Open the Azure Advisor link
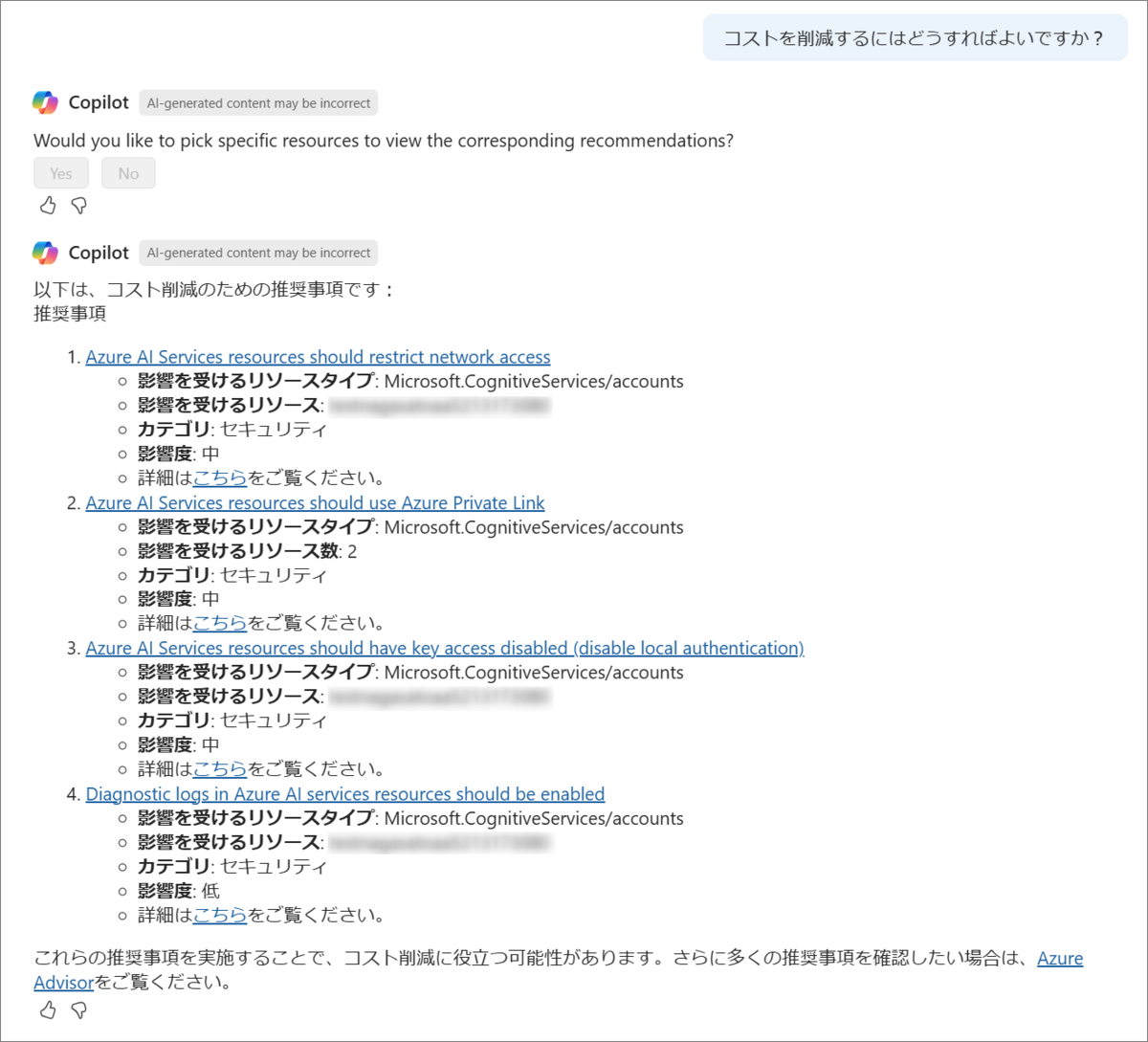This screenshot has width=1148, height=1042. [x=1060, y=959]
